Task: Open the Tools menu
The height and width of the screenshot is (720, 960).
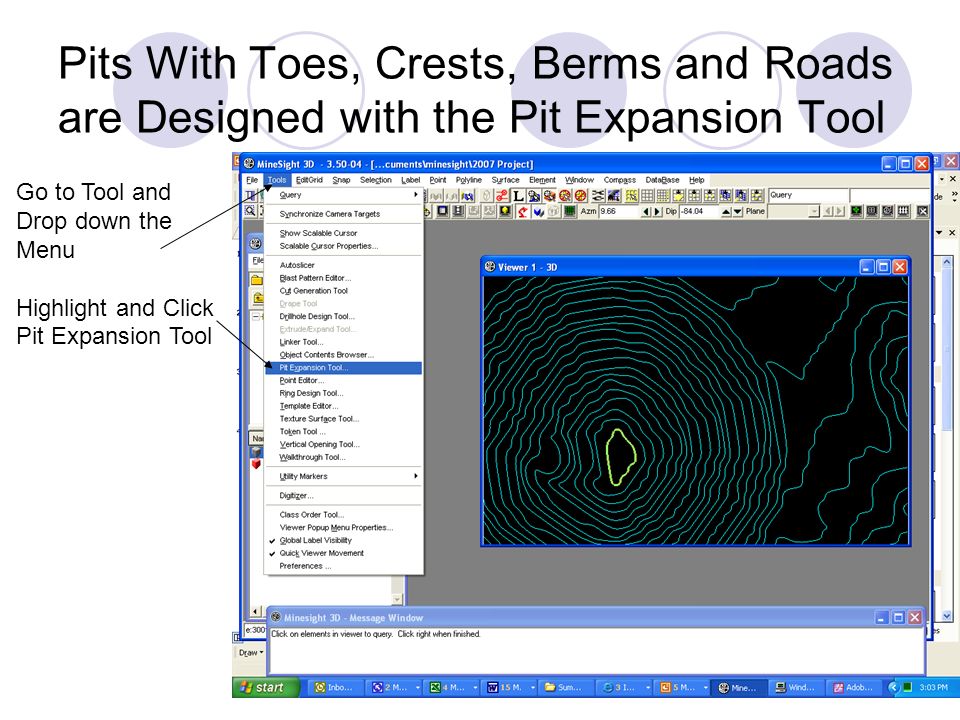Action: pyautogui.click(x=277, y=180)
